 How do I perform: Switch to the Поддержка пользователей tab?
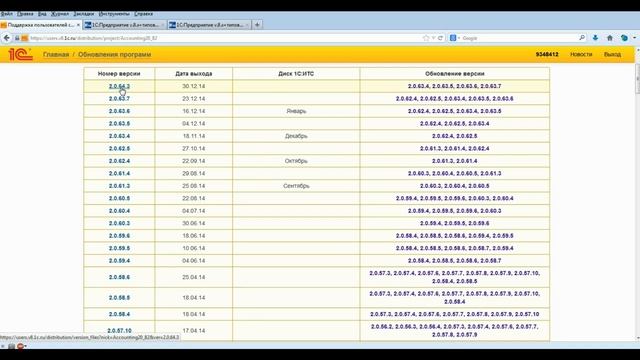click(x=41, y=25)
